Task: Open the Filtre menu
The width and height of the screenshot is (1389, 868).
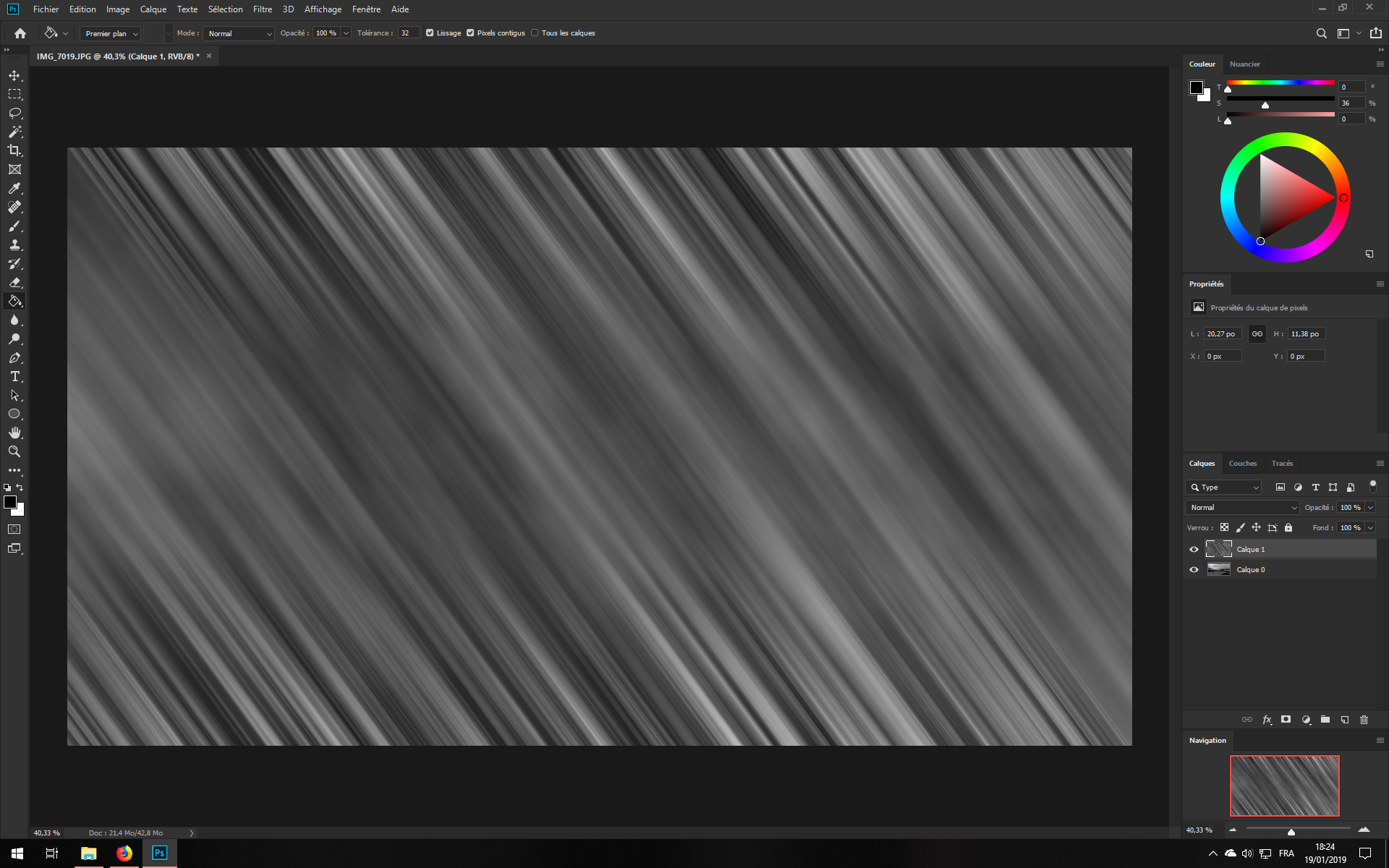Action: coord(262,9)
